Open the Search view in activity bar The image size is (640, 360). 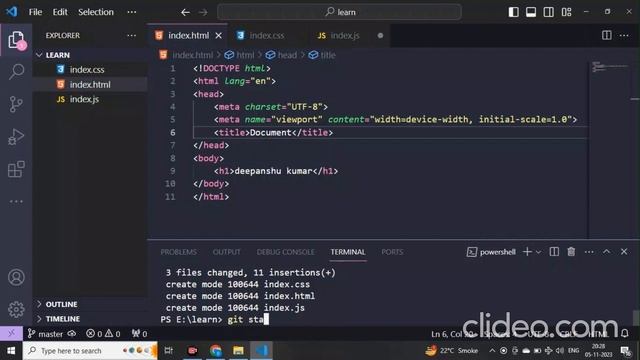[x=16, y=71]
